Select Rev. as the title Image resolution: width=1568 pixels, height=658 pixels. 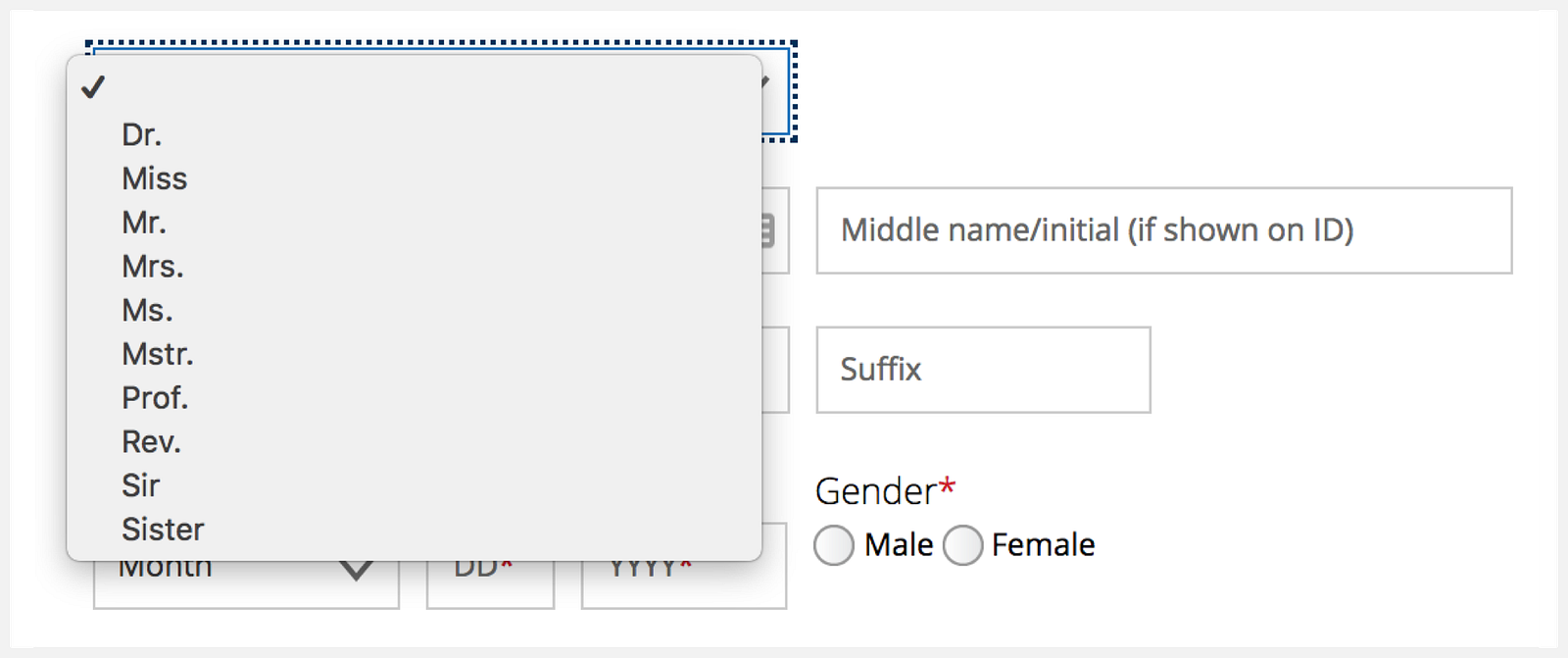point(151,442)
